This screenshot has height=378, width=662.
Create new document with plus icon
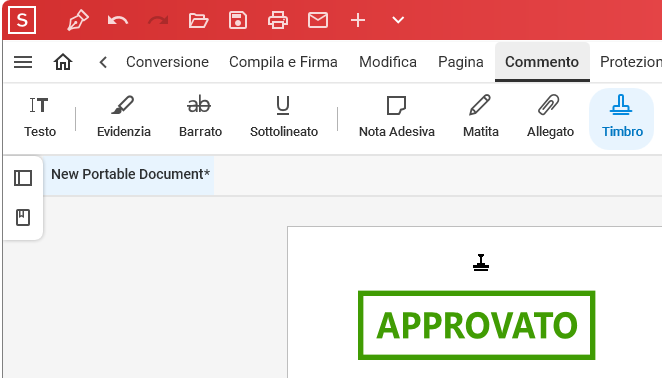tap(358, 20)
